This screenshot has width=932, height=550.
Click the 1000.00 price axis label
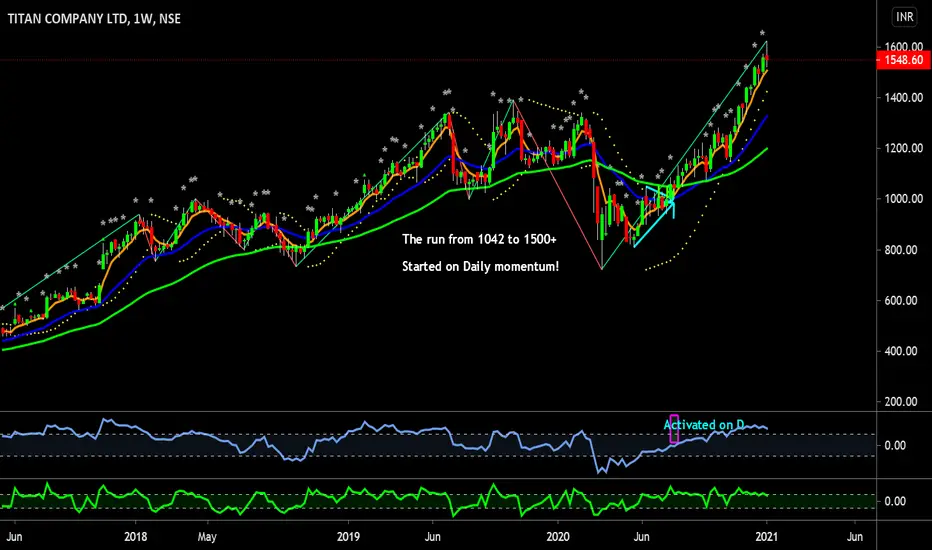[x=903, y=199]
